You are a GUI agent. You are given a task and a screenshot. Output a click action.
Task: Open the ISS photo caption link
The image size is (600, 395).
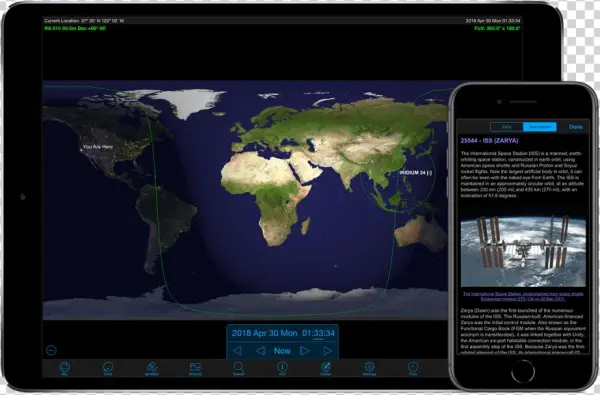coord(523,296)
